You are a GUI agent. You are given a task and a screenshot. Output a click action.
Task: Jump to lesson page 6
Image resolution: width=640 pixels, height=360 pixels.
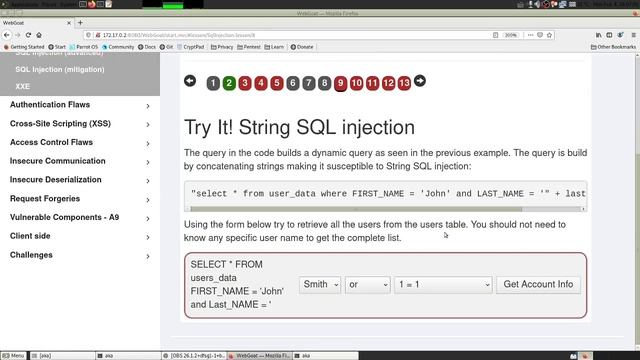(293, 83)
